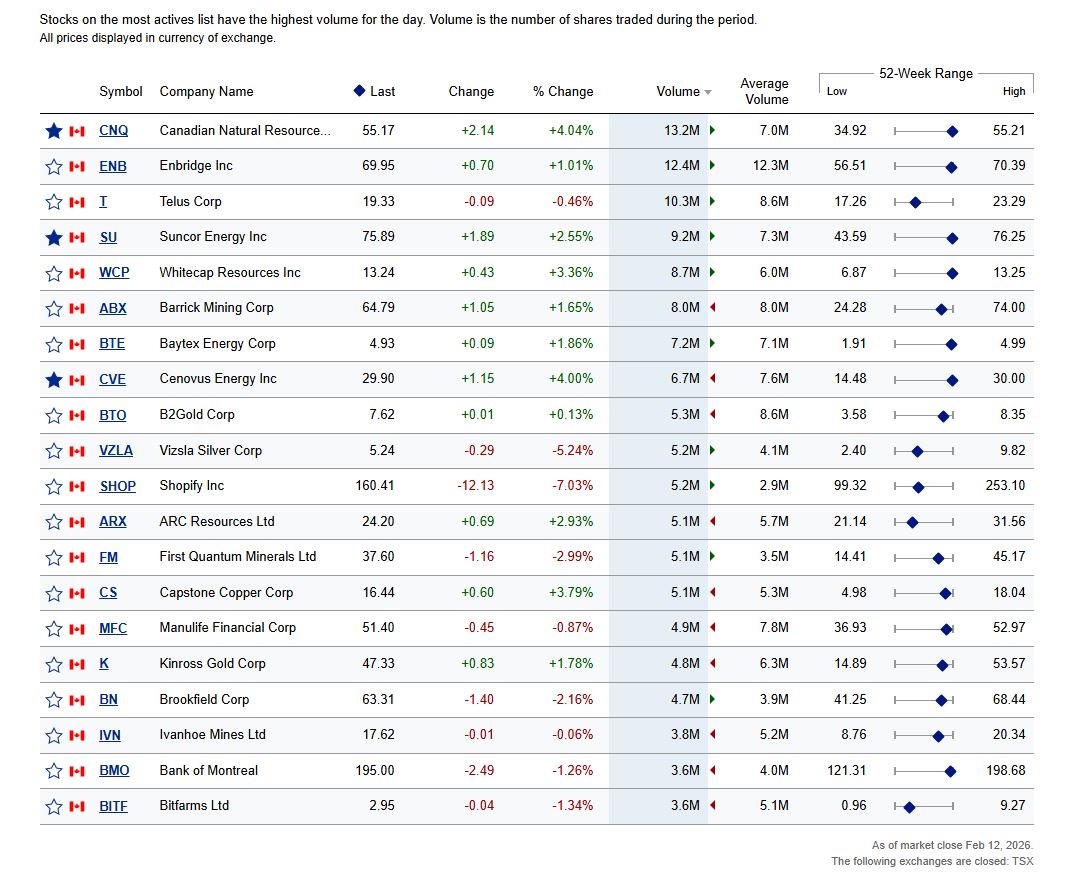
Task: Click the star icon for ARC Resources
Action: [x=54, y=522]
